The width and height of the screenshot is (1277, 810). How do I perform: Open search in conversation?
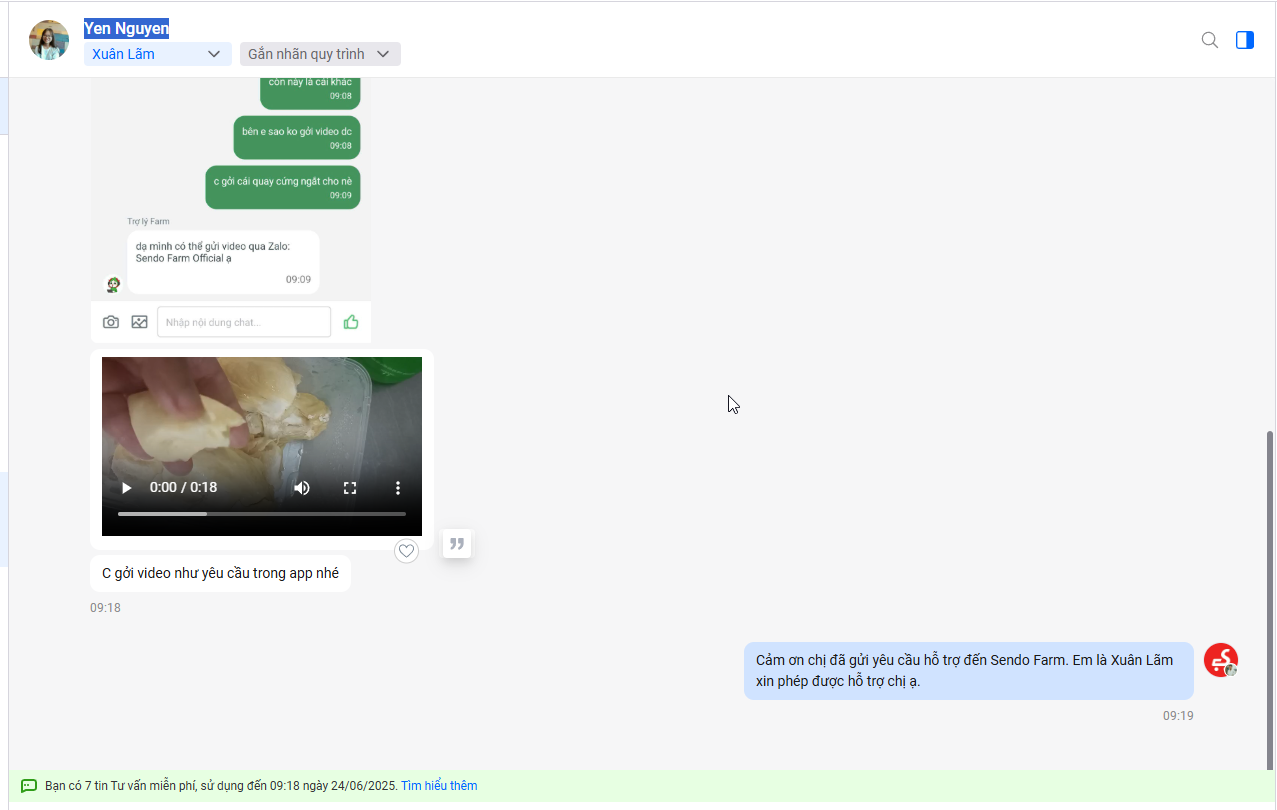point(1209,40)
